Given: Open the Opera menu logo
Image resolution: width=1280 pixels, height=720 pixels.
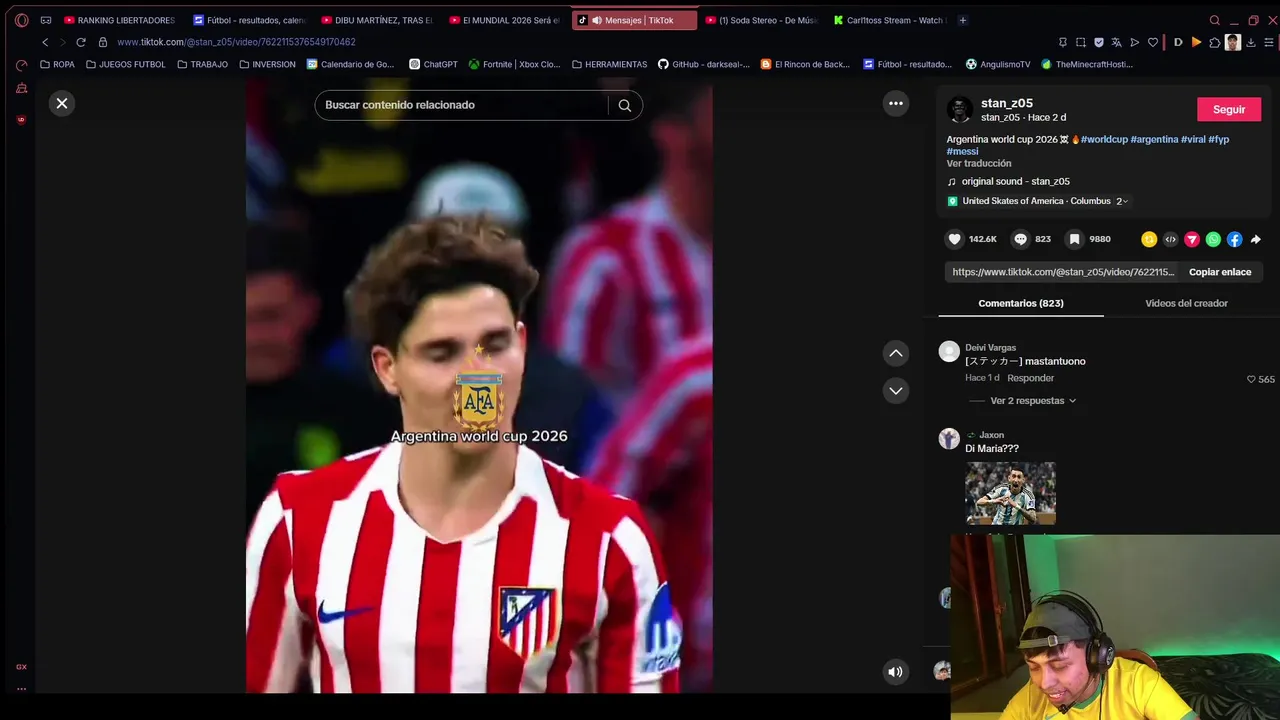Looking at the screenshot, I should pyautogui.click(x=22, y=20).
